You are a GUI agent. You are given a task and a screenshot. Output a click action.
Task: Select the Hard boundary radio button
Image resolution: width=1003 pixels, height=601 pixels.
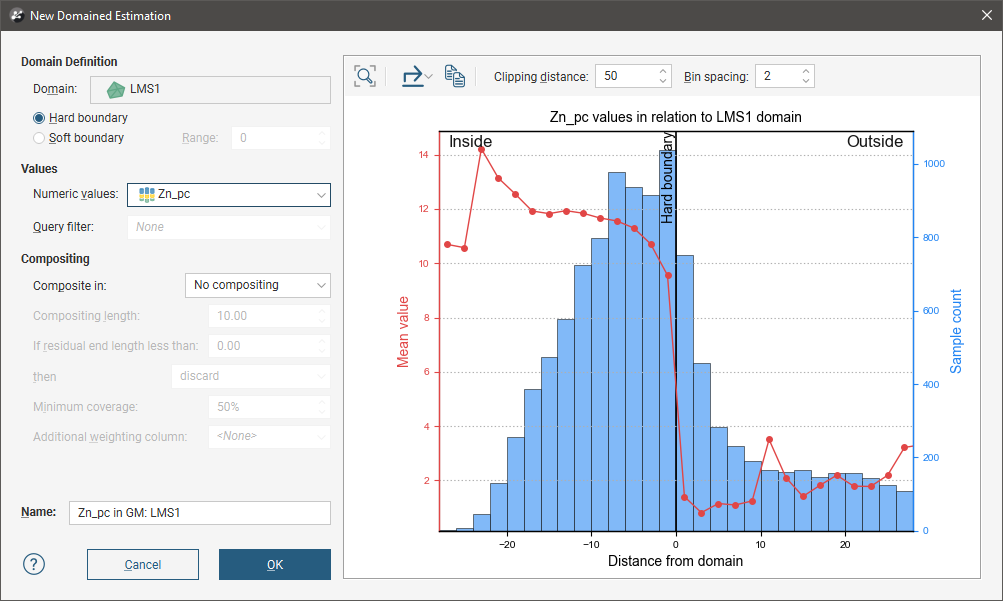point(40,118)
